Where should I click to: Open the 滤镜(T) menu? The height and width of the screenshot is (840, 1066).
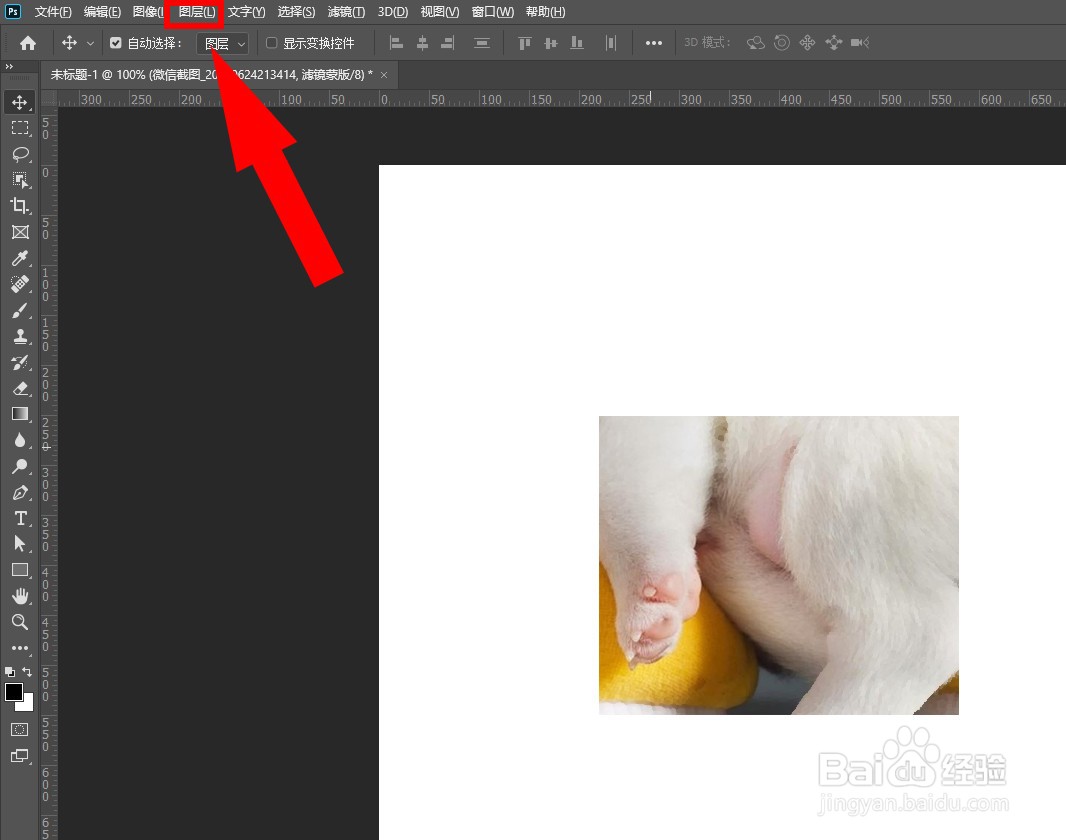(346, 12)
